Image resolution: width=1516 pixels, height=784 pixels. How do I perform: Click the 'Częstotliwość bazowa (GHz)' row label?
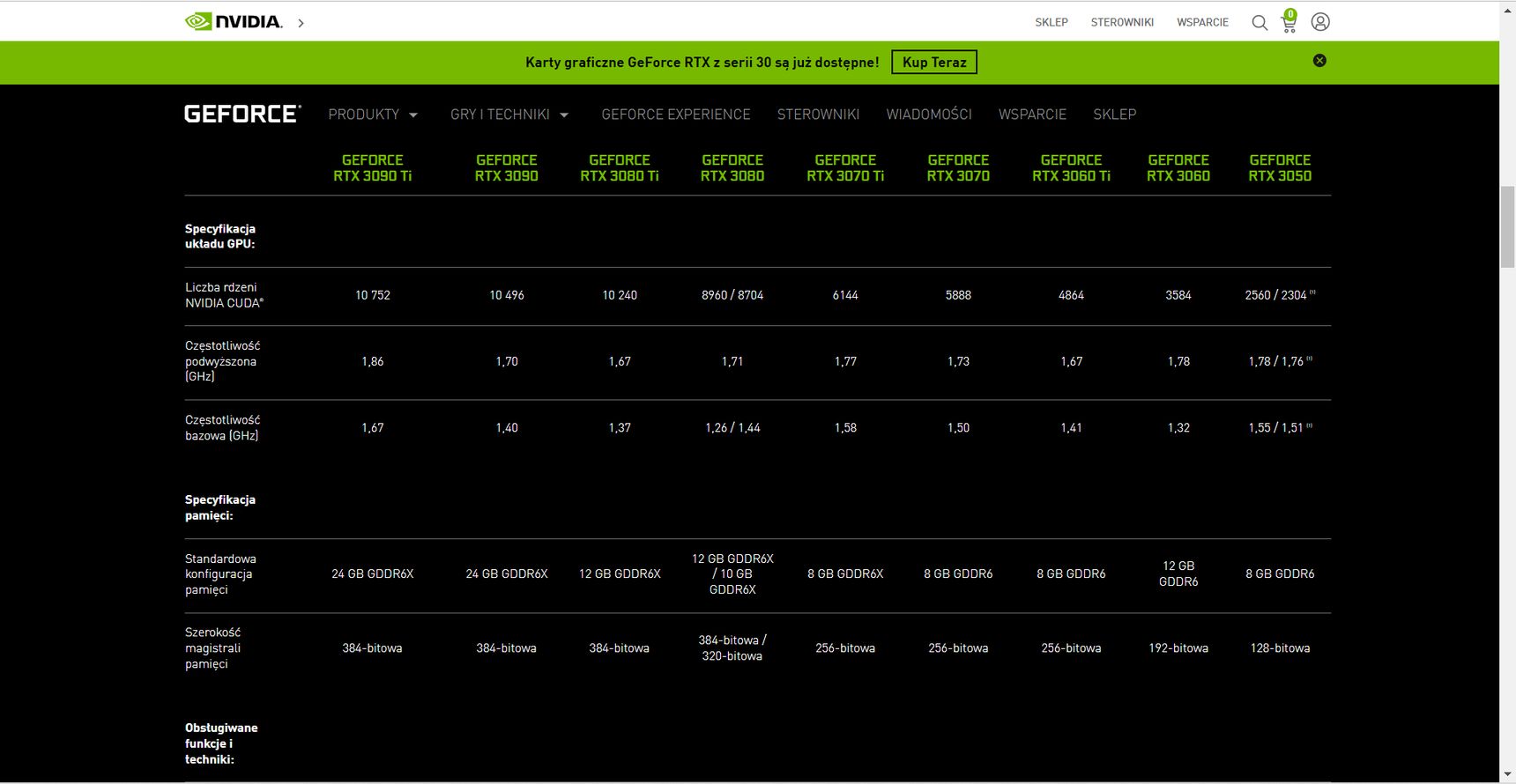point(222,427)
